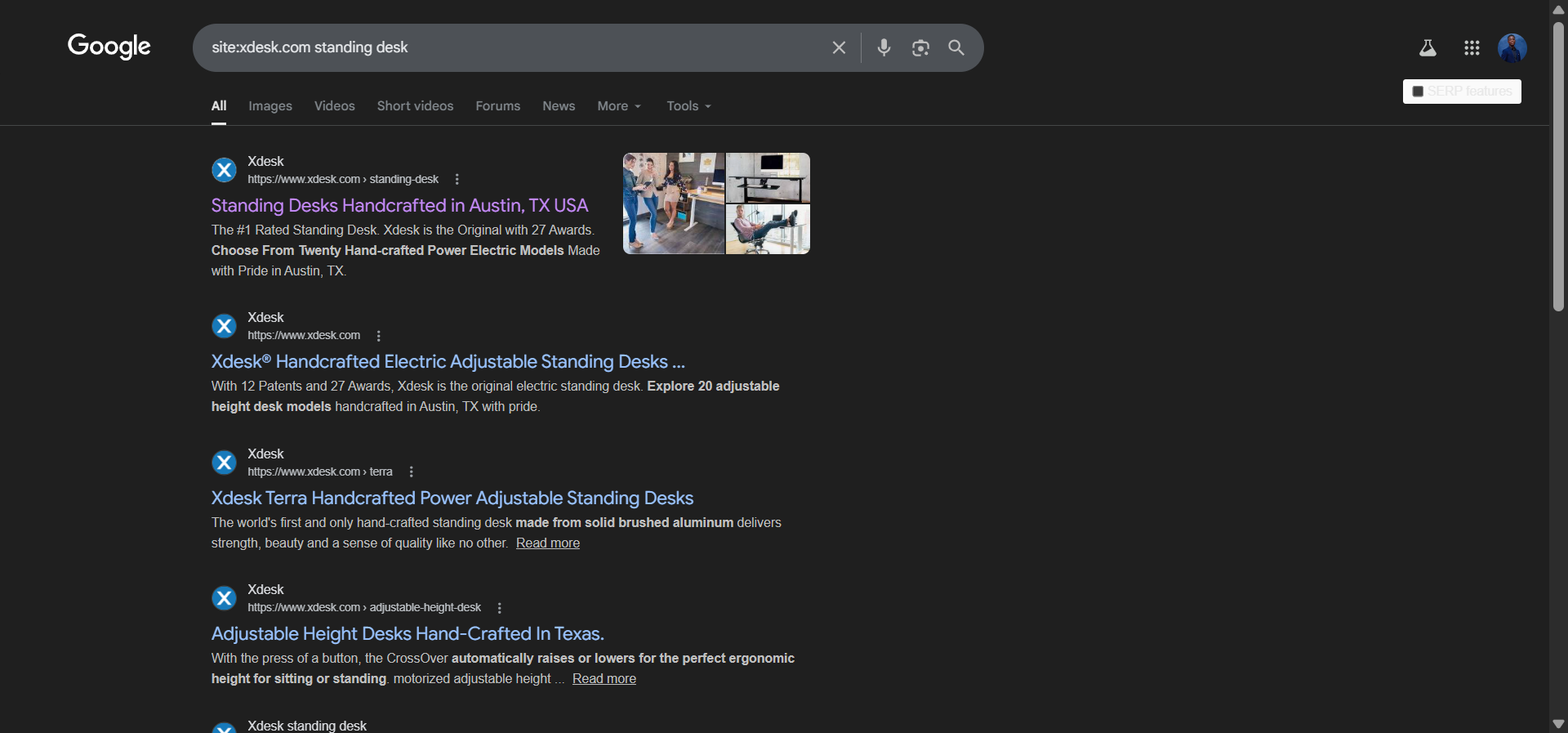Open Search Labs flask icon
Screen dimensions: 1568x733
click(1428, 48)
